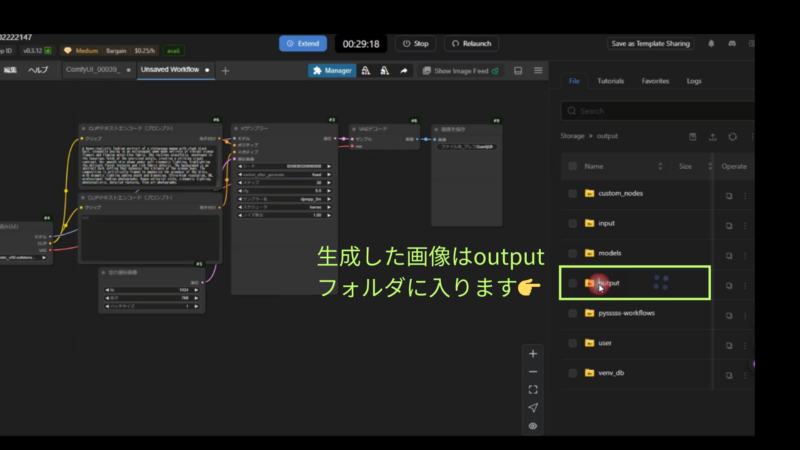Check the venv_db folder checkbox
The width and height of the screenshot is (800, 450).
point(572,373)
